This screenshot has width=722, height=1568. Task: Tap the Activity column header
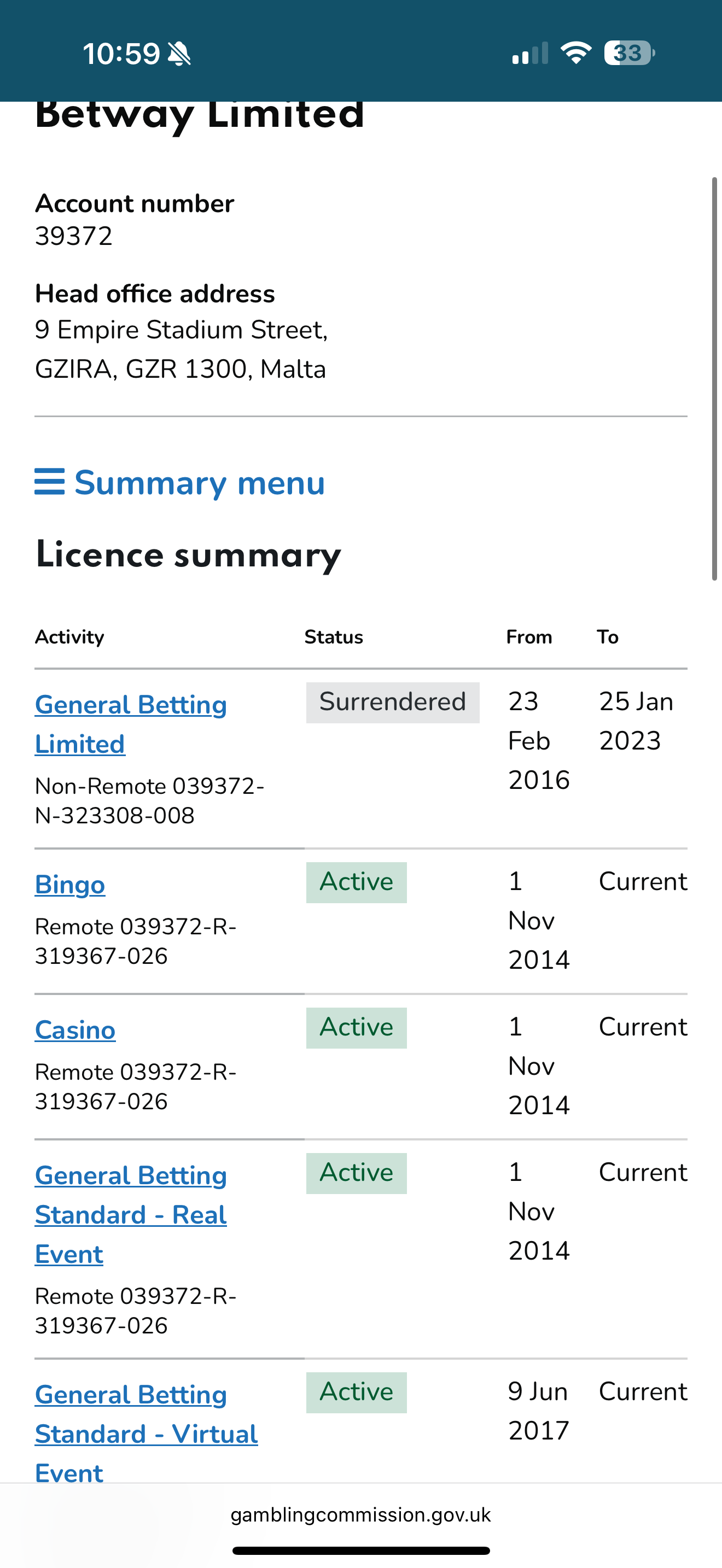[x=69, y=637]
